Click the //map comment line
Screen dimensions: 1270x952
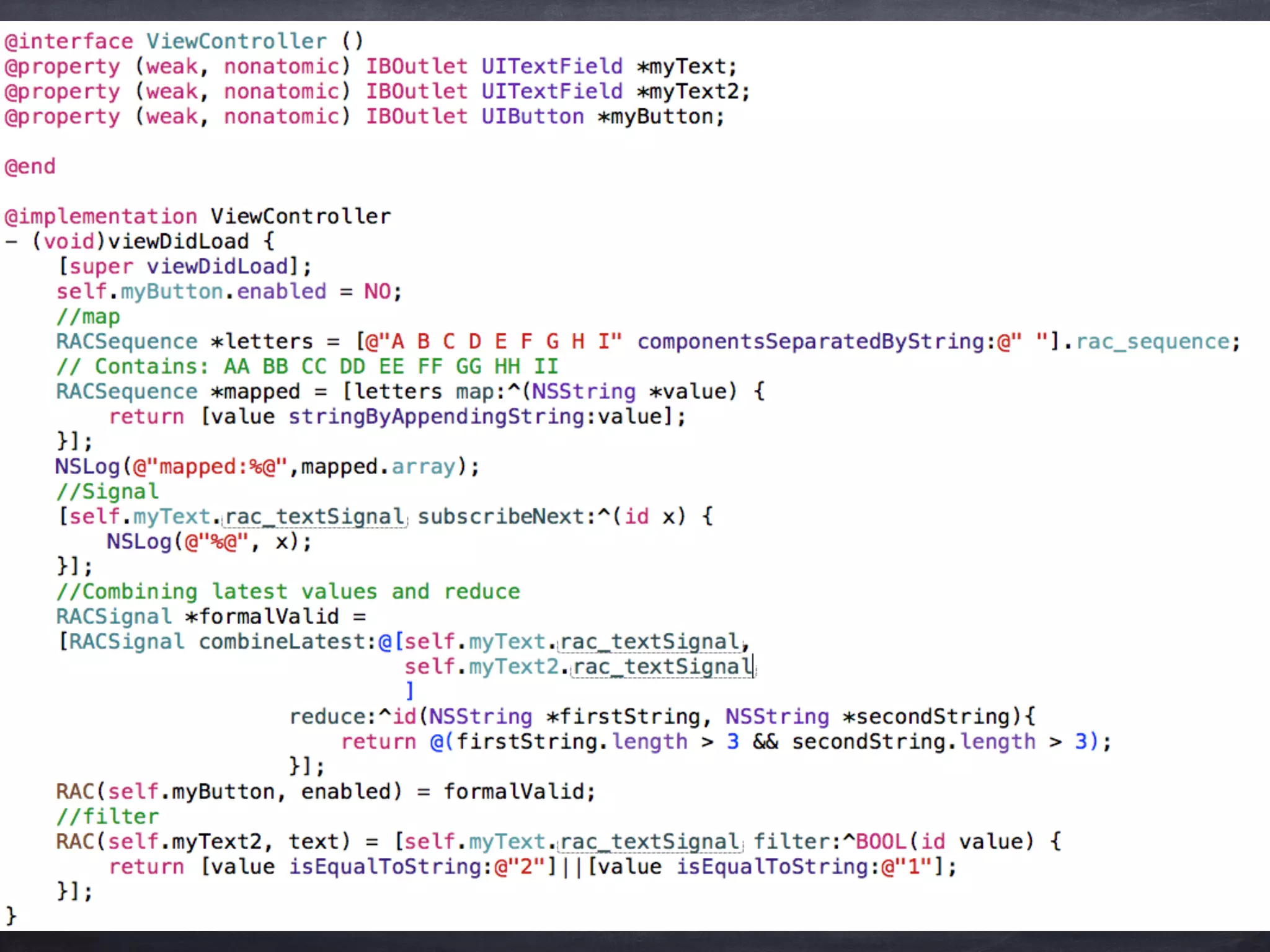(x=88, y=317)
